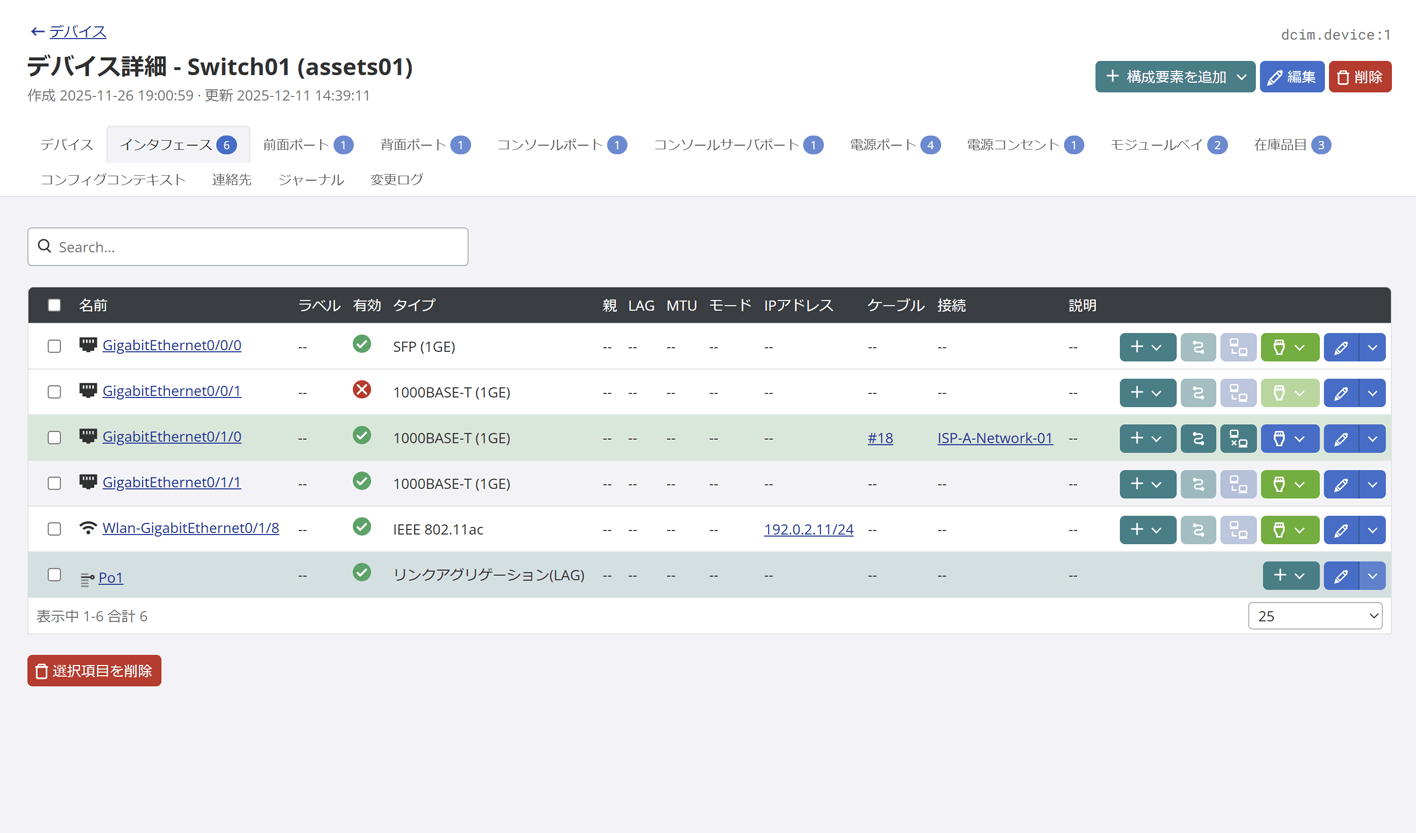This screenshot has height=833, width=1416.
Task: Click green connect cable button for GigabitEthernet0/1/1
Action: 1289,484
